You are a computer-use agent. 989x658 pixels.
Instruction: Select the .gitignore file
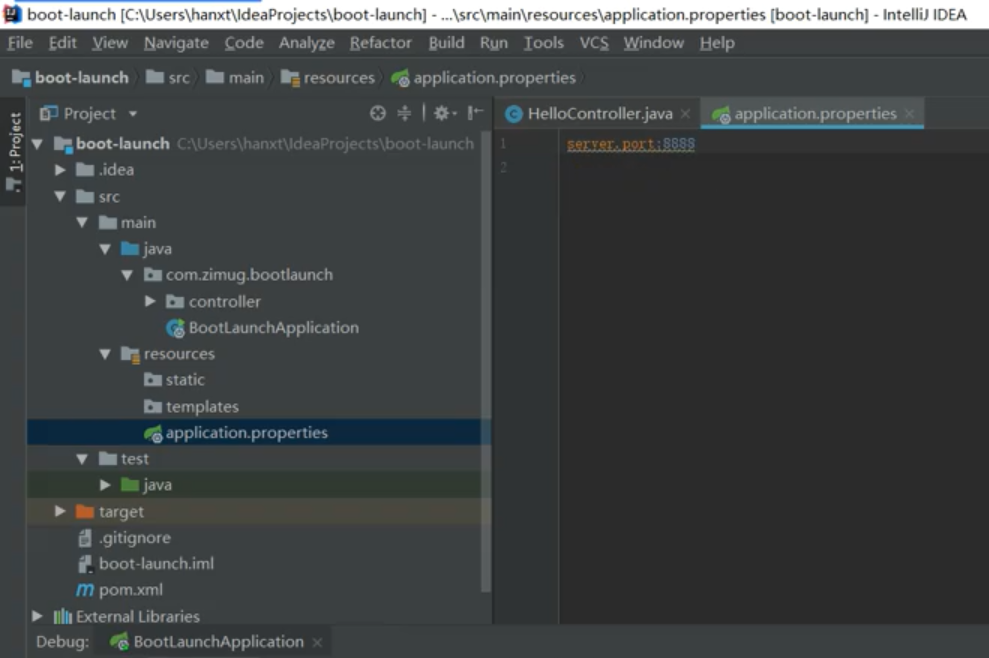pos(124,538)
